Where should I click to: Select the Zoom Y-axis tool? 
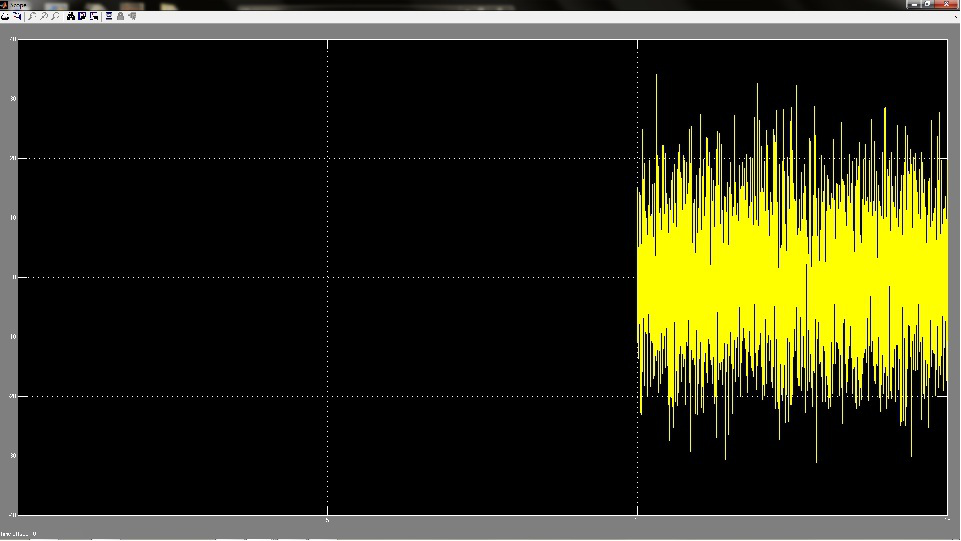pyautogui.click(x=55, y=16)
